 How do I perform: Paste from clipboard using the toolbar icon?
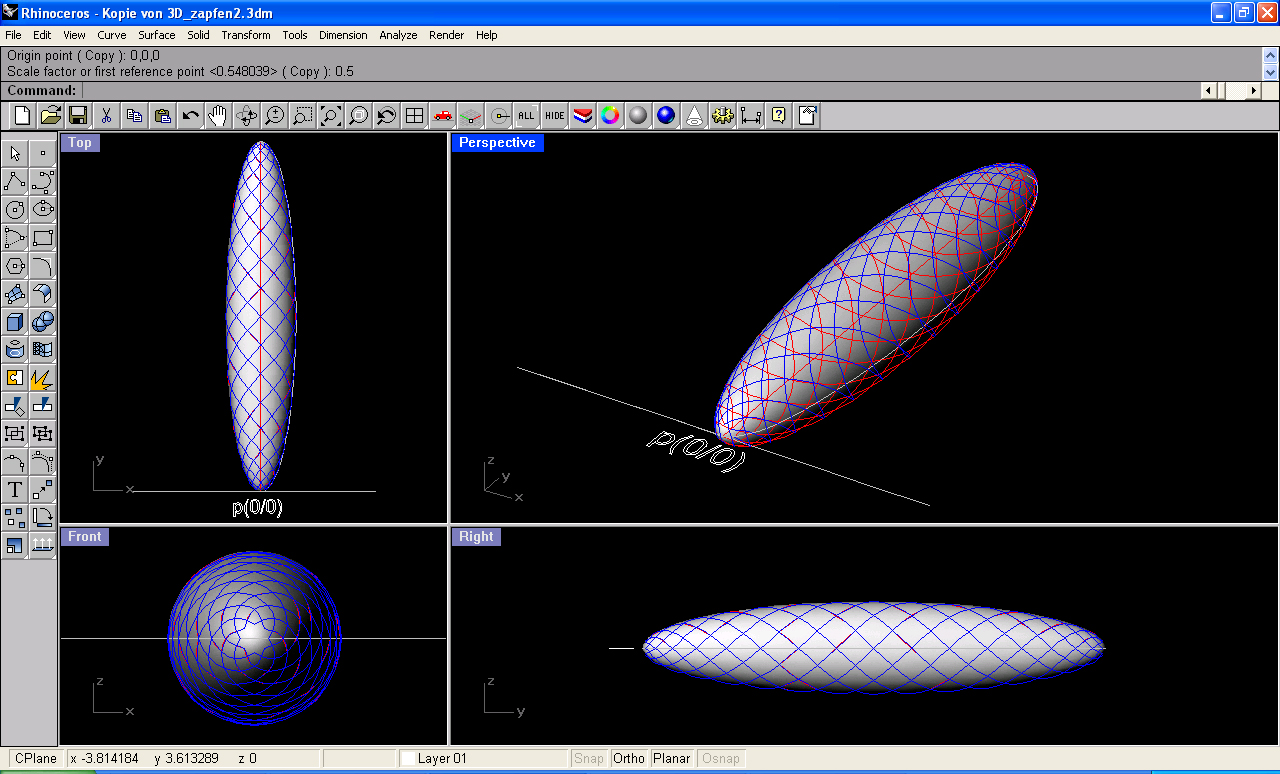click(162, 116)
